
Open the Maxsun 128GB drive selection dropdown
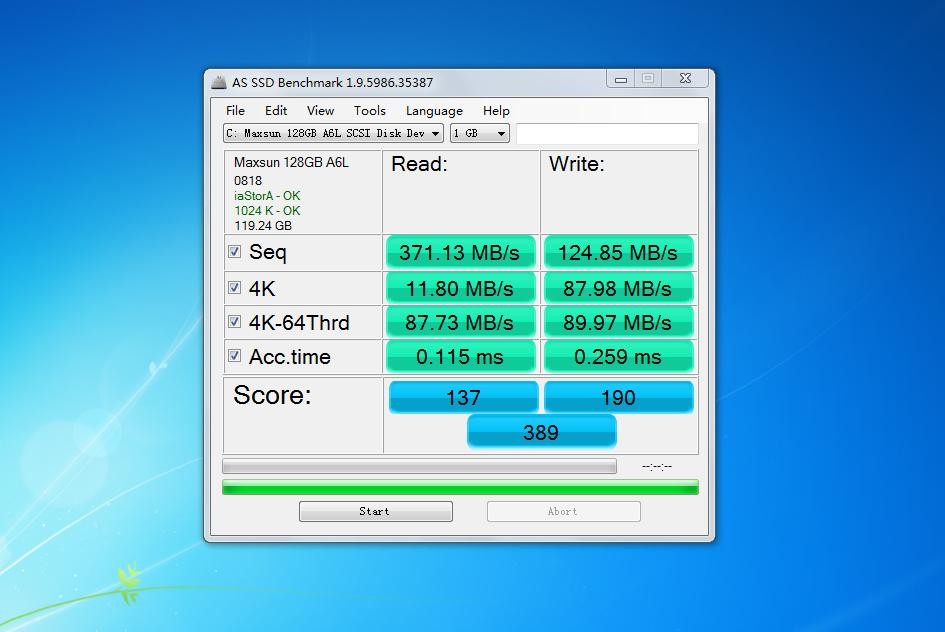click(333, 133)
